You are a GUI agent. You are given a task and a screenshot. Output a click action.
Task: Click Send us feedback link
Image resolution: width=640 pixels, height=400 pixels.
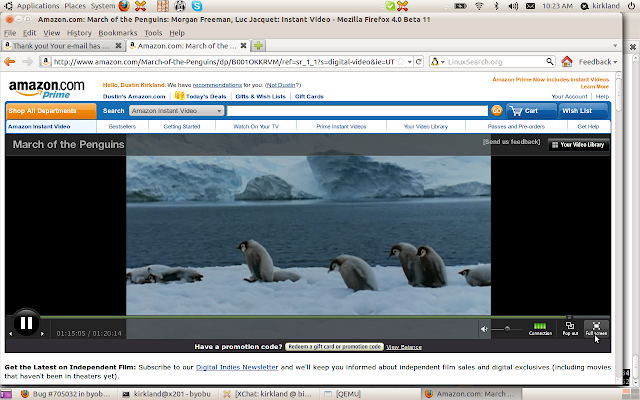[511, 142]
